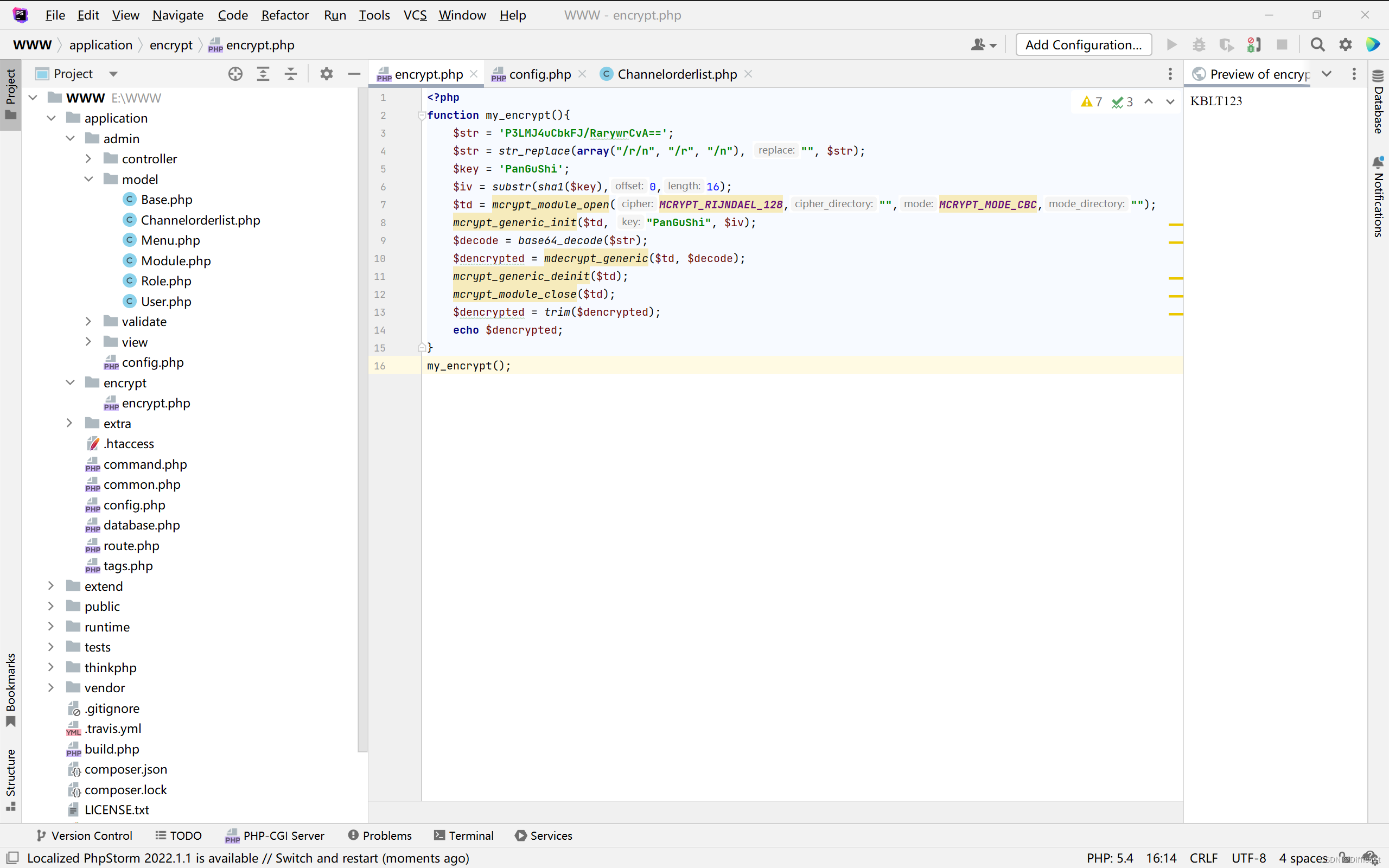Open the Terminal tool window
The width and height of the screenshot is (1389, 868).
pyautogui.click(x=464, y=835)
